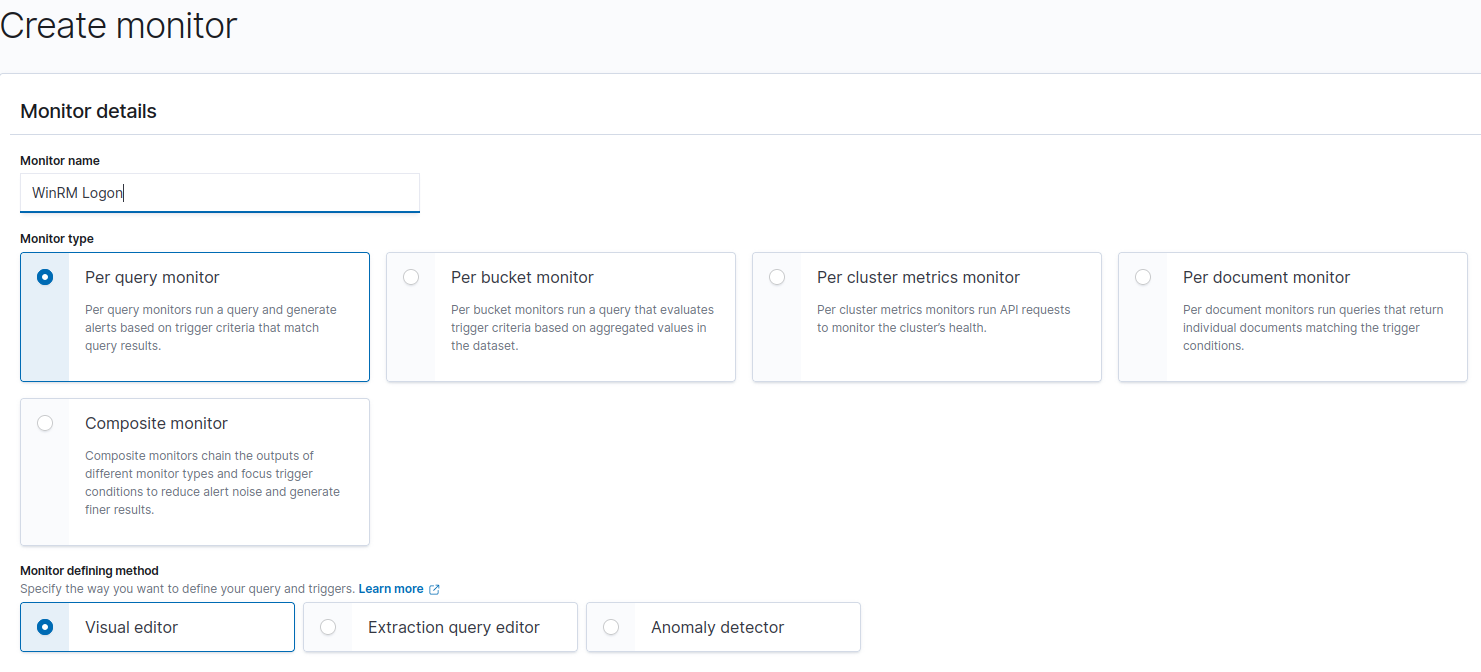The width and height of the screenshot is (1481, 672).
Task: Open the Learn more link
Action: 390,589
